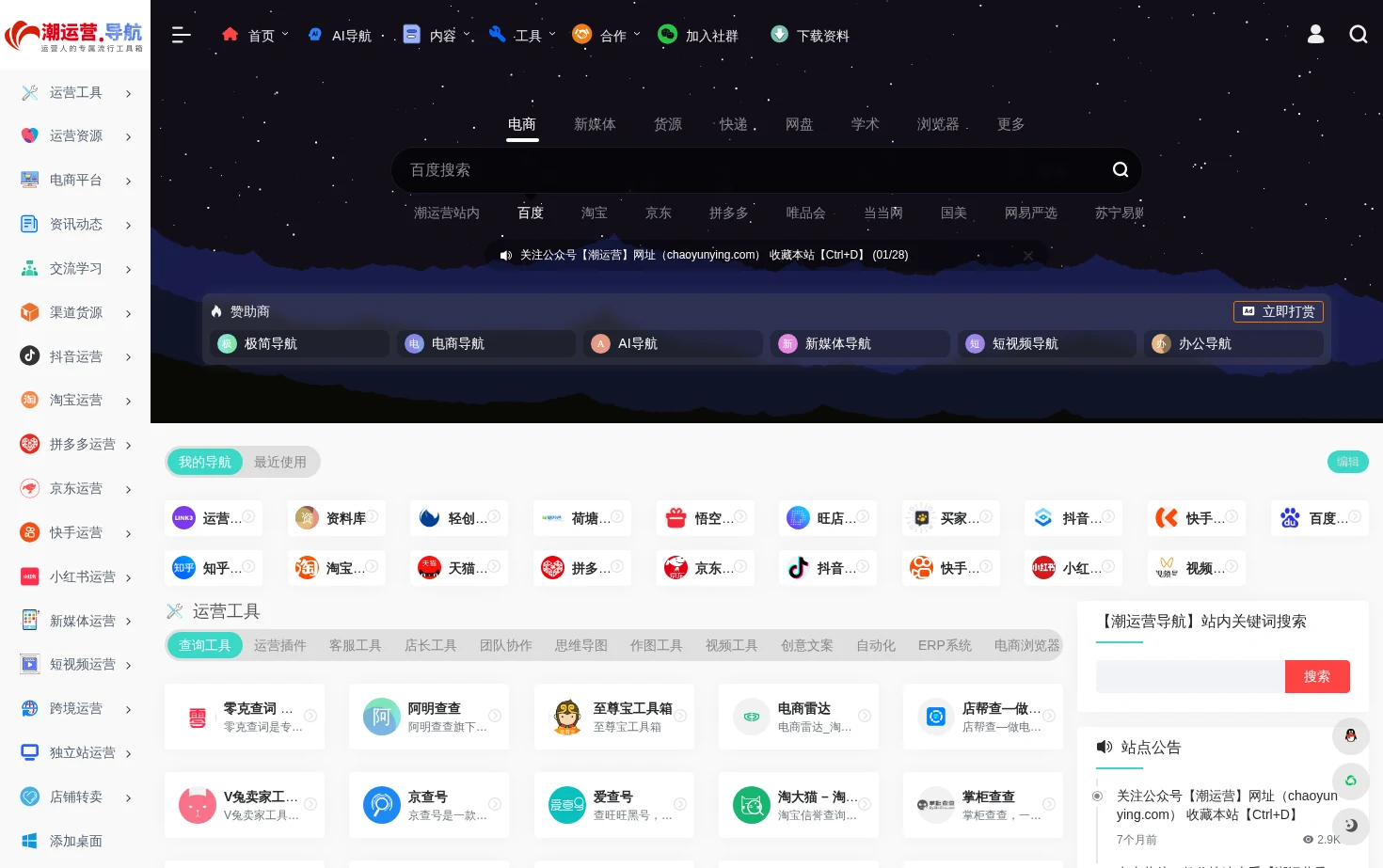Select the 网盘 search category tab
This screenshot has width=1383, height=868.
[x=799, y=124]
